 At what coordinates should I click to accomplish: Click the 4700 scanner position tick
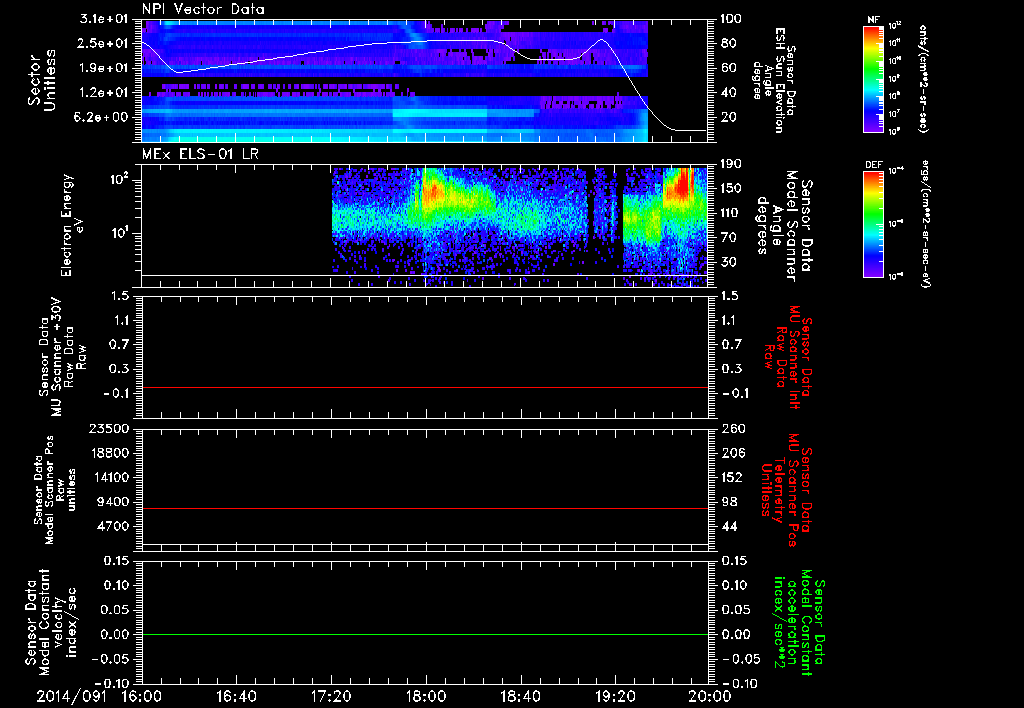click(x=113, y=526)
